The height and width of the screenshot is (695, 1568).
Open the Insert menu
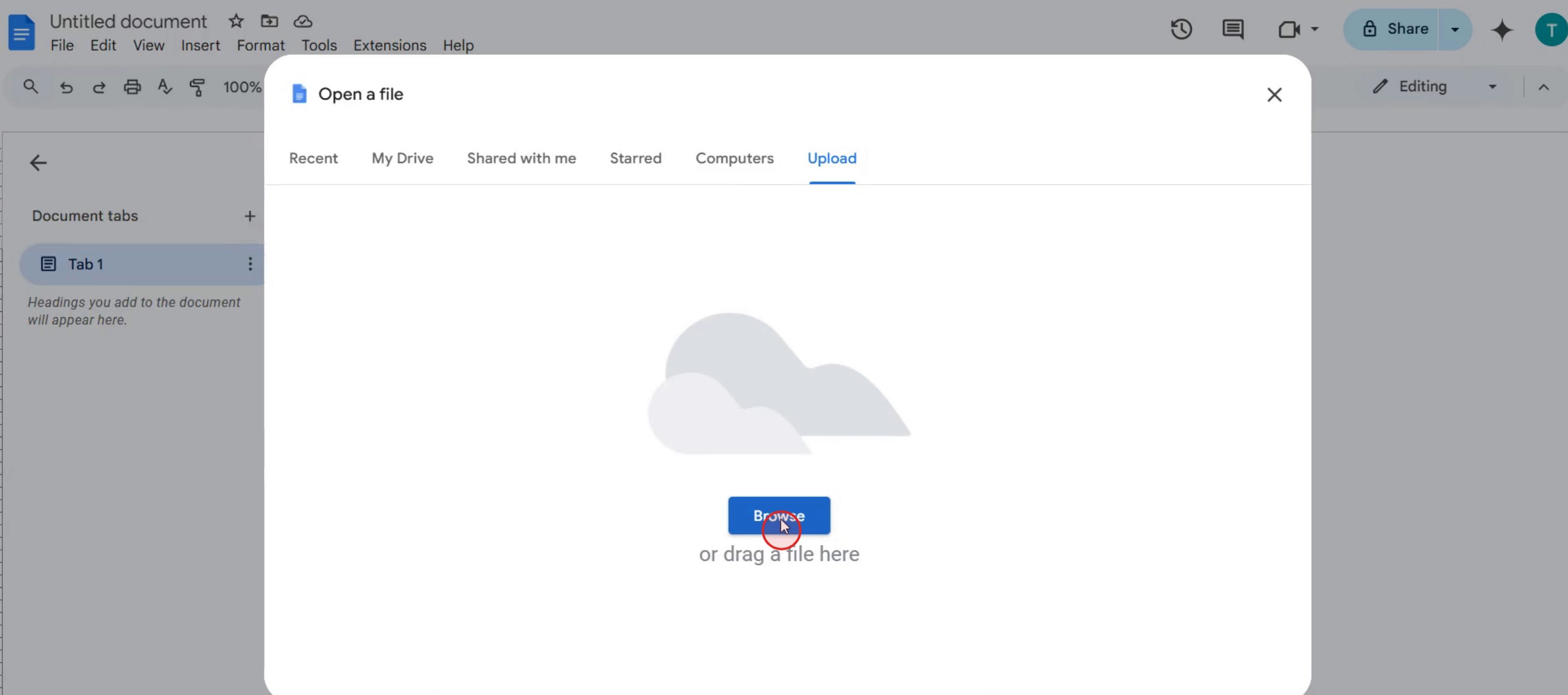coord(200,45)
